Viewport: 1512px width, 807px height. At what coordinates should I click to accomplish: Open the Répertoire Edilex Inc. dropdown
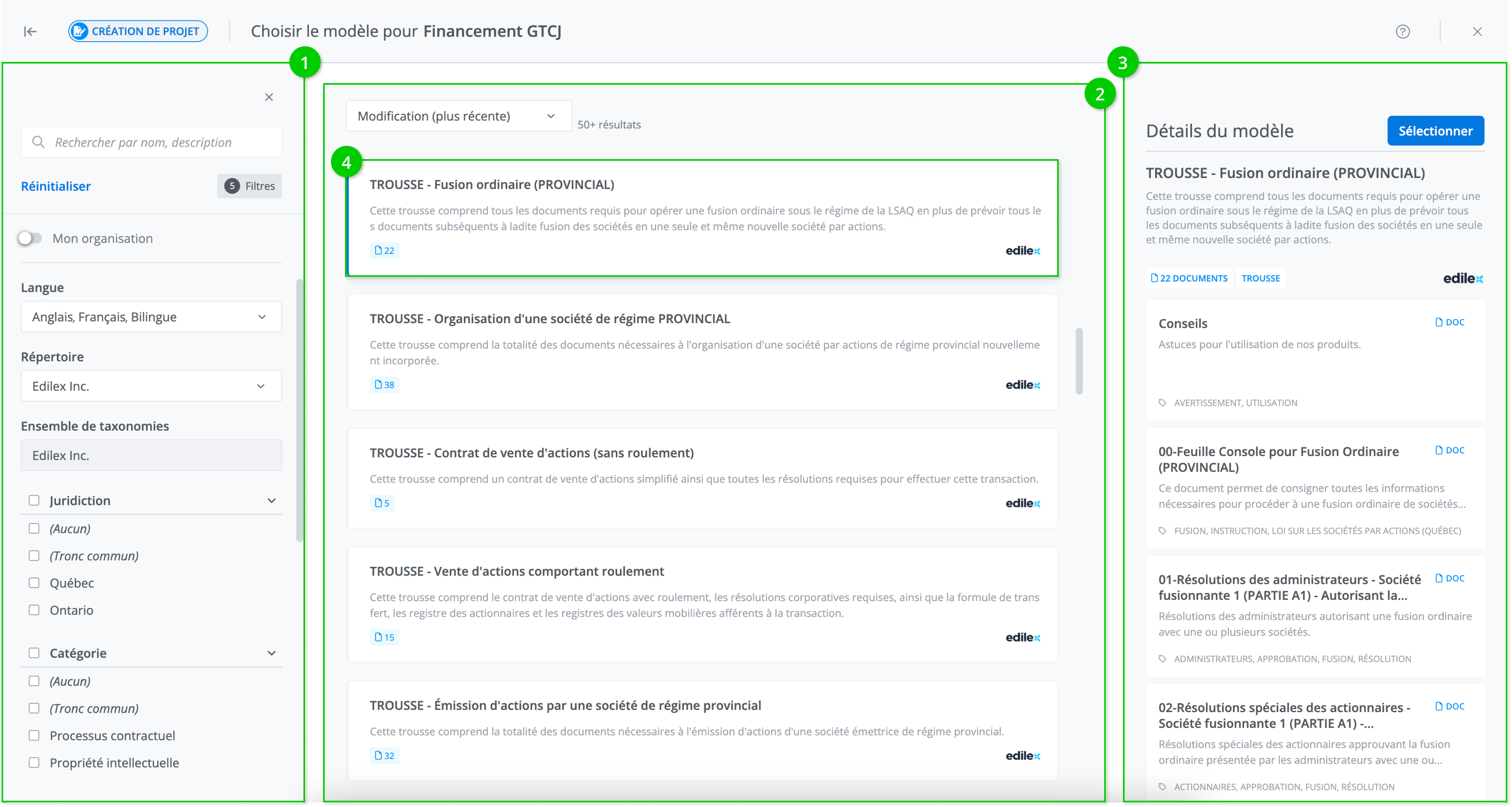coord(151,386)
